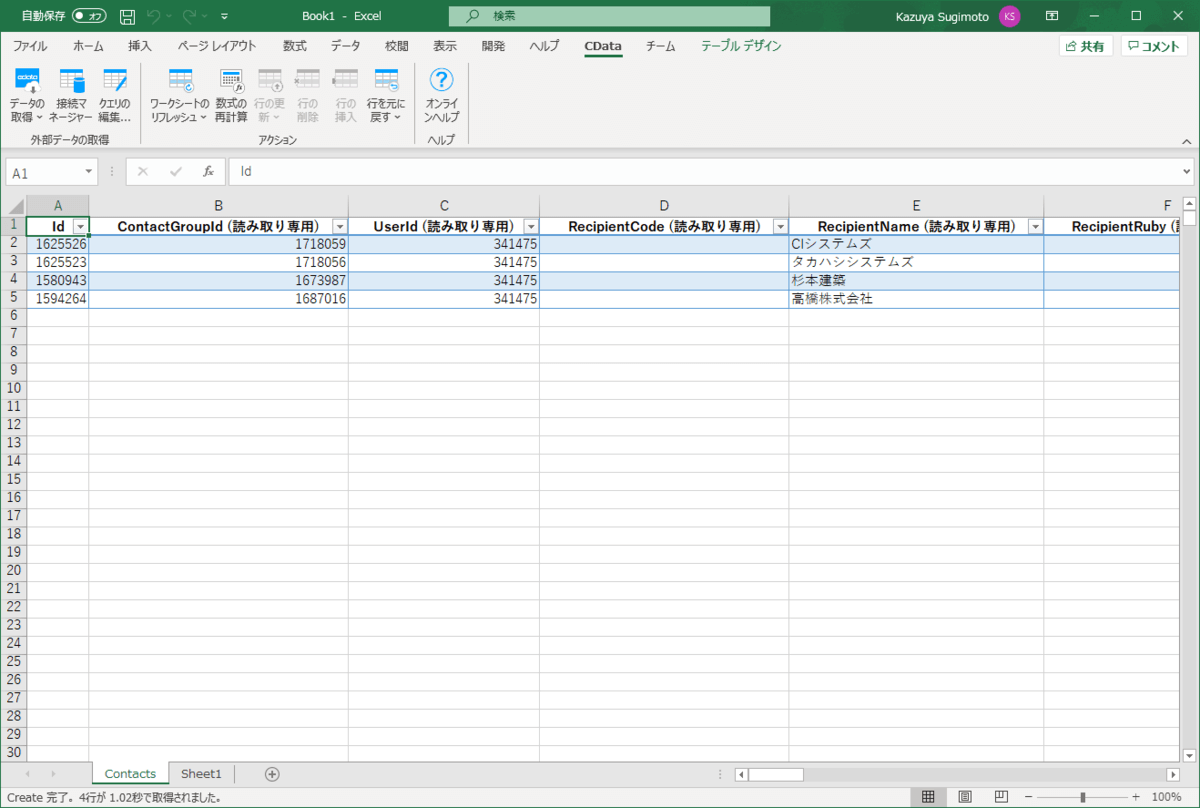Select cell with Id 1625526
The image size is (1200, 808).
click(x=57, y=244)
